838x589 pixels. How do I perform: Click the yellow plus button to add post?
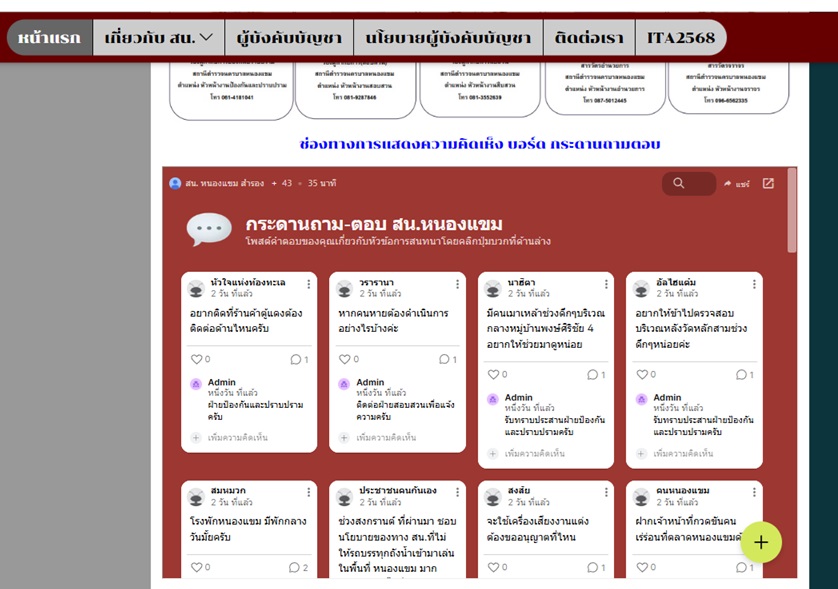(761, 542)
